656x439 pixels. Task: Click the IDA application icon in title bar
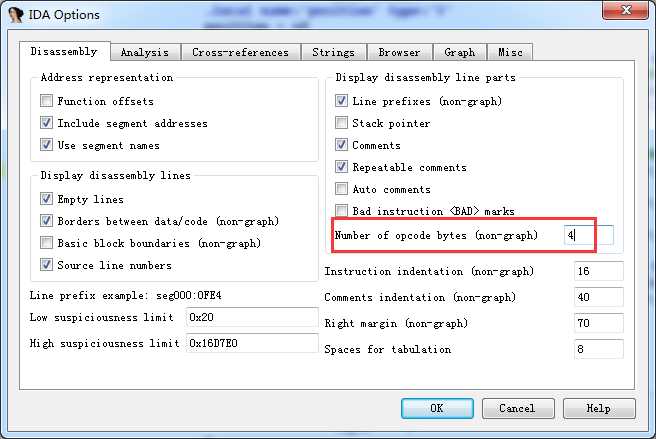[15, 15]
